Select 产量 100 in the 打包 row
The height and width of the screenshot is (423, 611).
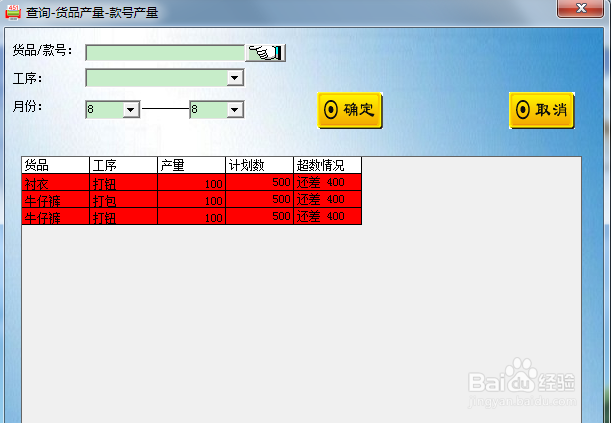(x=191, y=199)
